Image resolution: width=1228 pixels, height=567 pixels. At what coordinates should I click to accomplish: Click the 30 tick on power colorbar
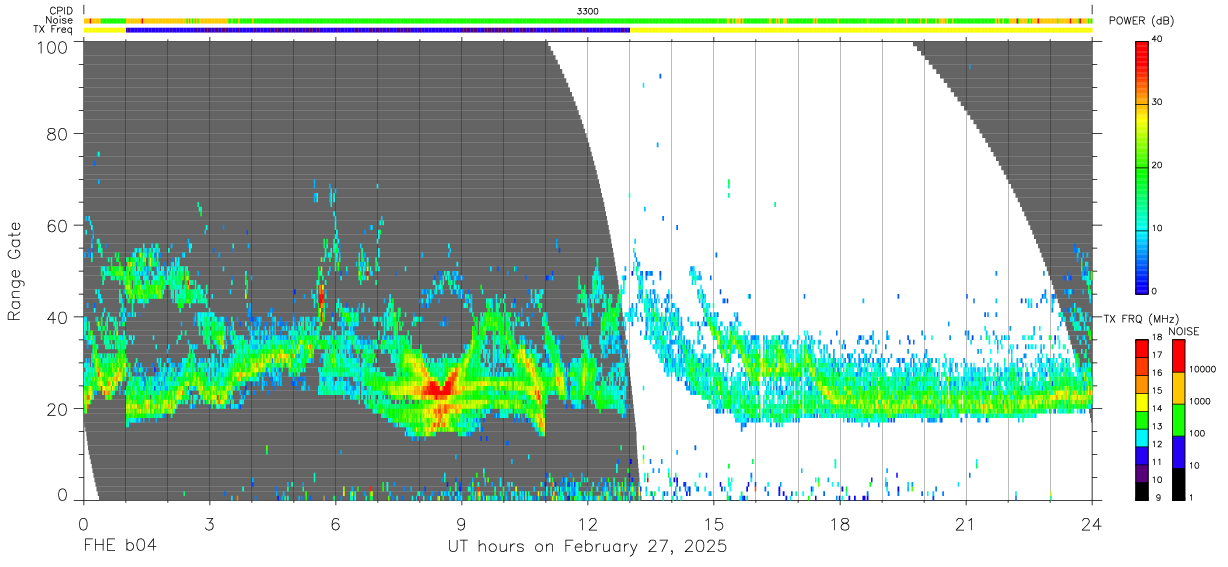[x=1158, y=102]
